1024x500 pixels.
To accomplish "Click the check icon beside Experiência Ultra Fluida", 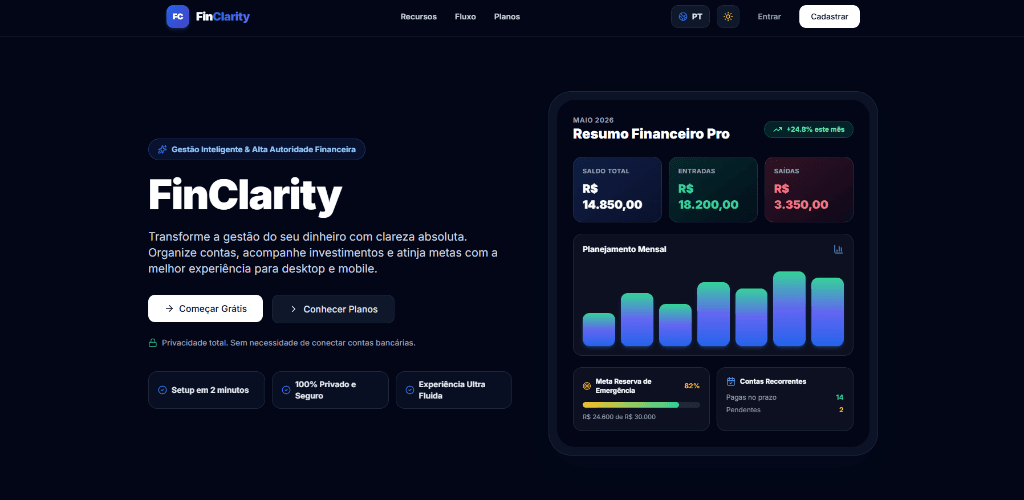I will [x=410, y=390].
